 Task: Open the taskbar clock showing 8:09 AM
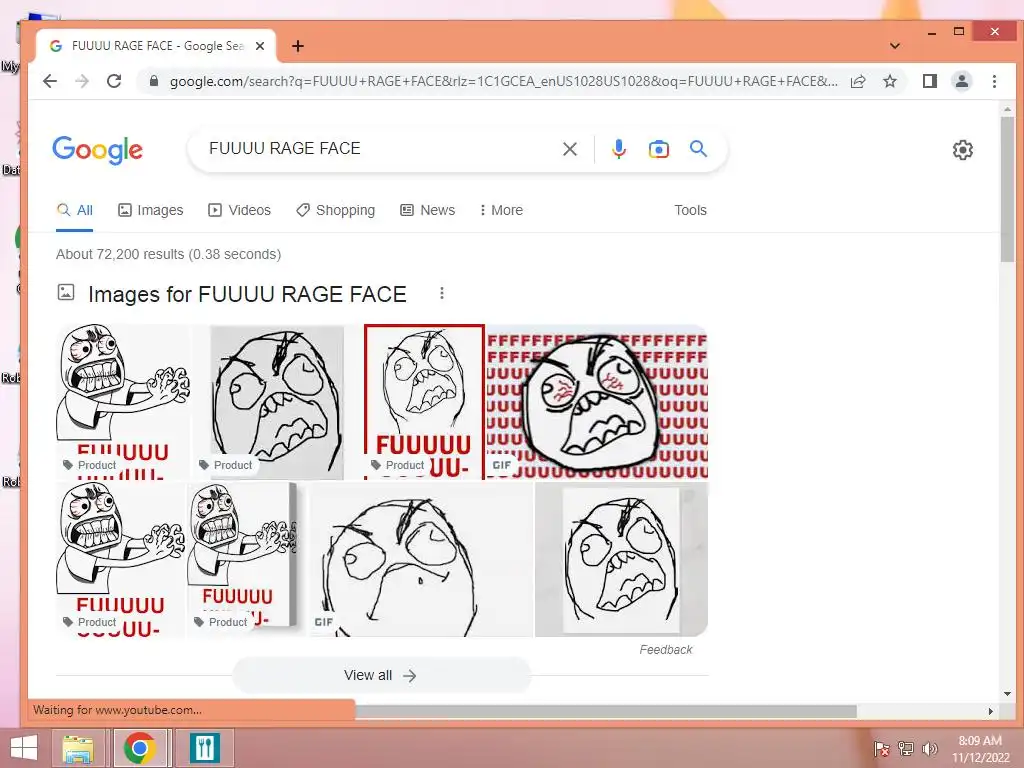[x=980, y=748]
